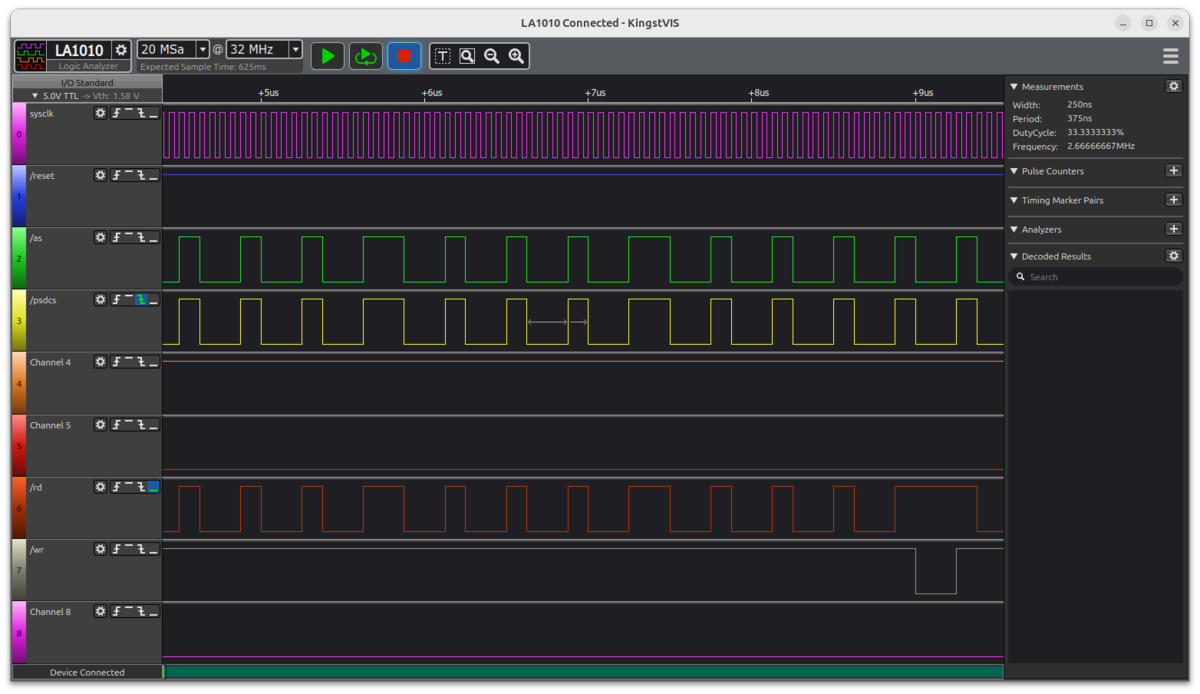Set rising edge trigger on /wr
Image resolution: width=1200 pixels, height=694 pixels.
pos(117,548)
